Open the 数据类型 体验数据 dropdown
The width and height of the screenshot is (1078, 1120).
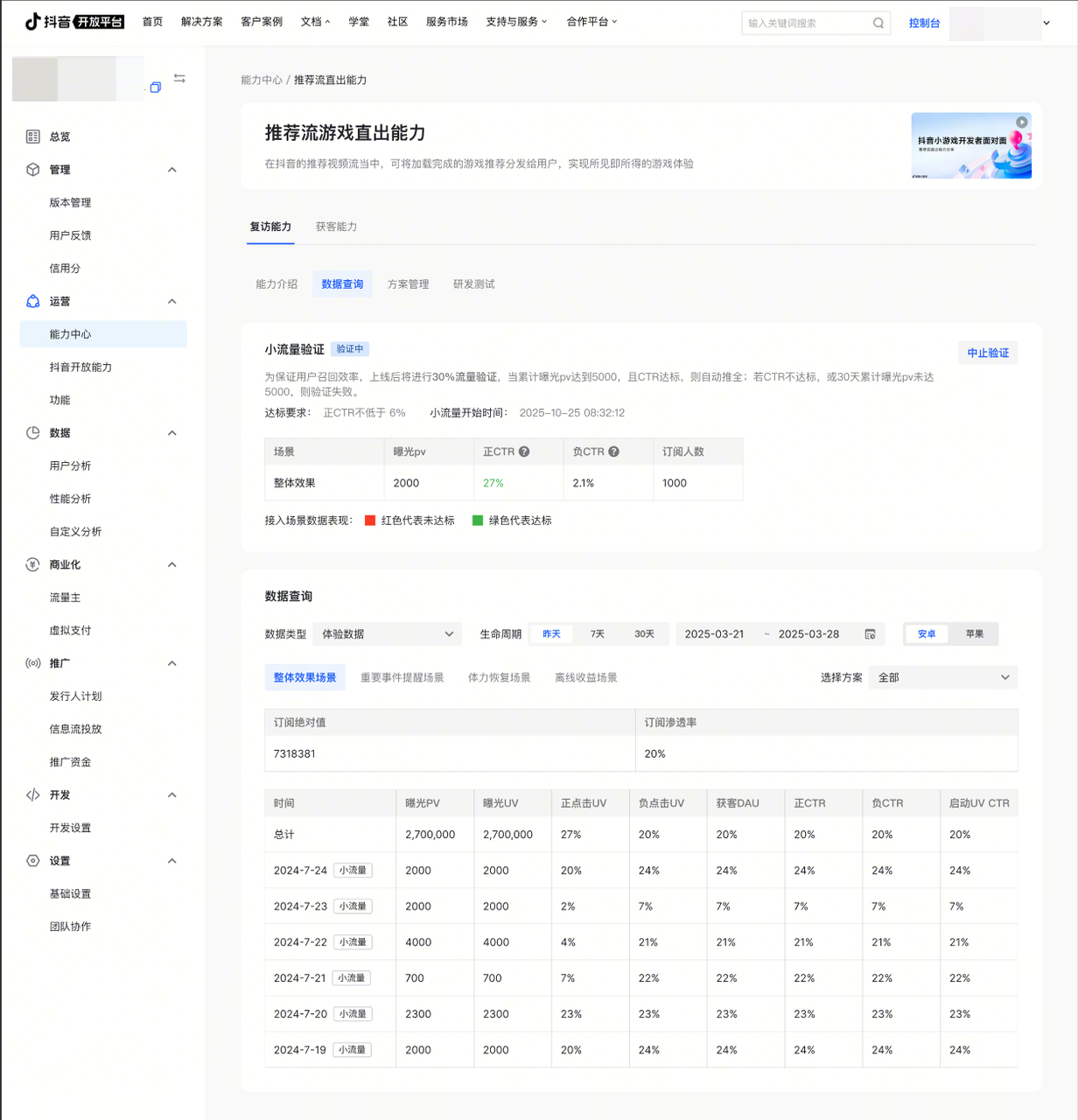[x=387, y=634]
